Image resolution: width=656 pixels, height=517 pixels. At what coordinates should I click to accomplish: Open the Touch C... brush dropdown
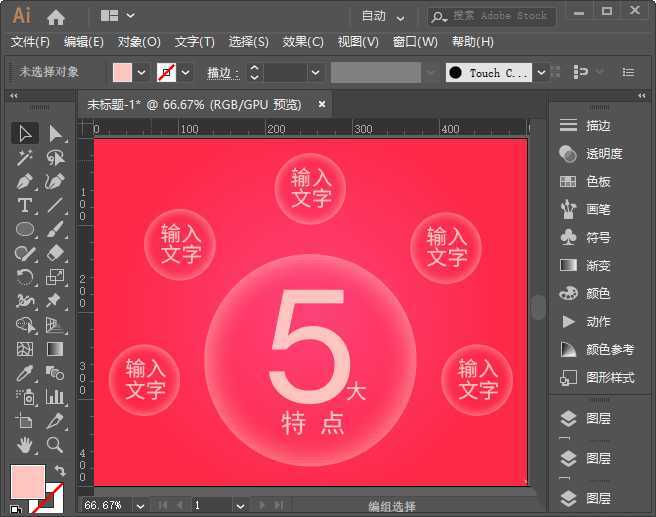pos(540,73)
